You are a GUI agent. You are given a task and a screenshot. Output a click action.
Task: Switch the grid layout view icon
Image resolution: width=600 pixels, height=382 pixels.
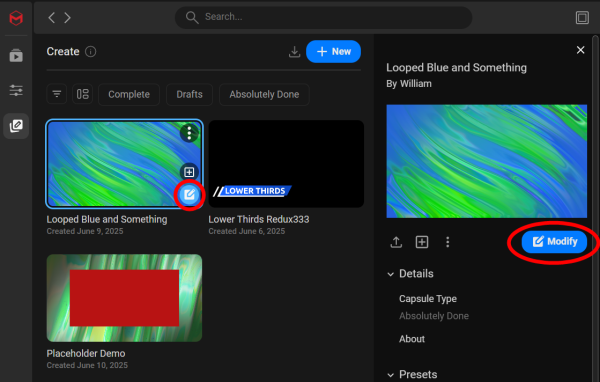[x=82, y=94]
